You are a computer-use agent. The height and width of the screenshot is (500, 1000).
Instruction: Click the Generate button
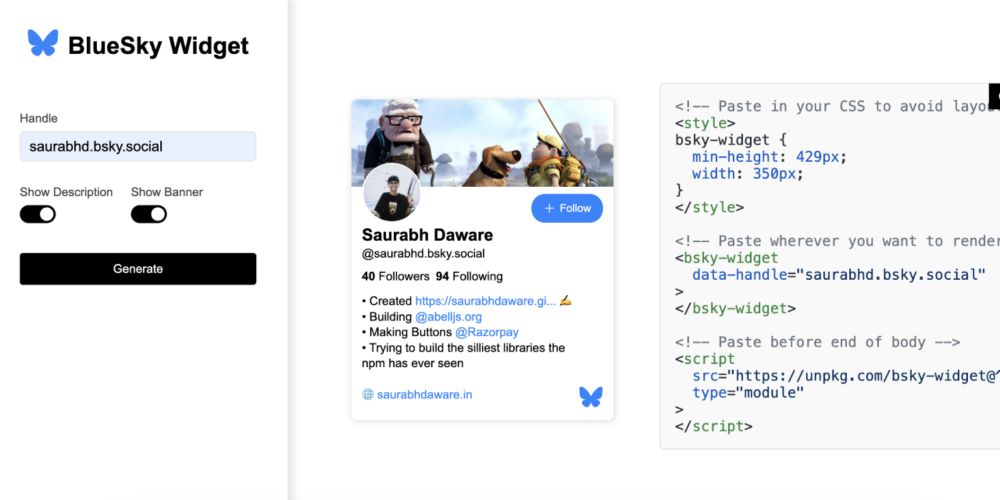tap(138, 268)
